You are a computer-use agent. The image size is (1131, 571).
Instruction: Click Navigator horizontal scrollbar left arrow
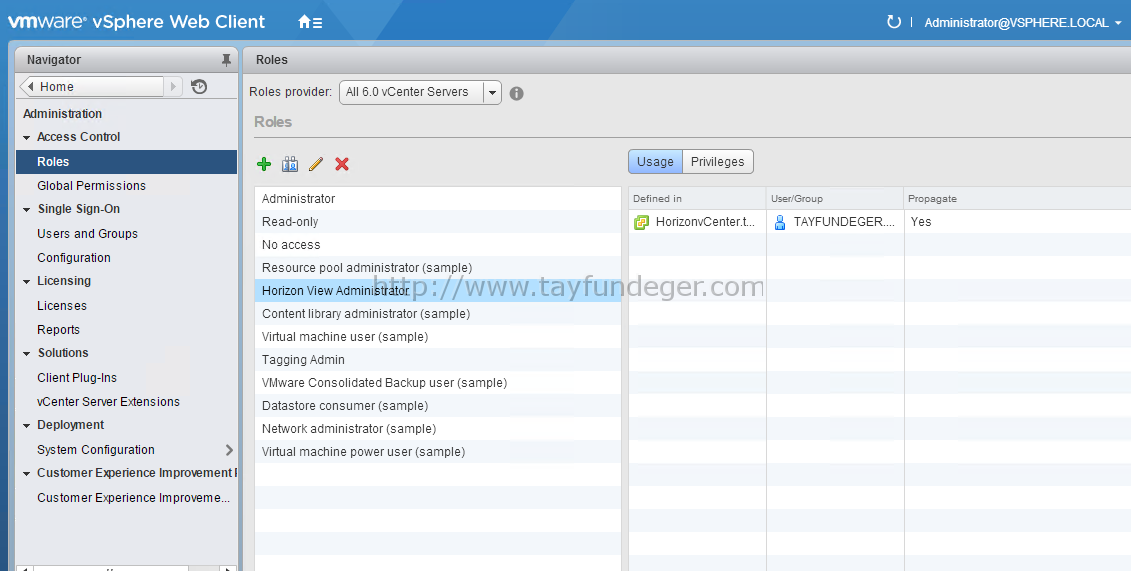pos(25,568)
